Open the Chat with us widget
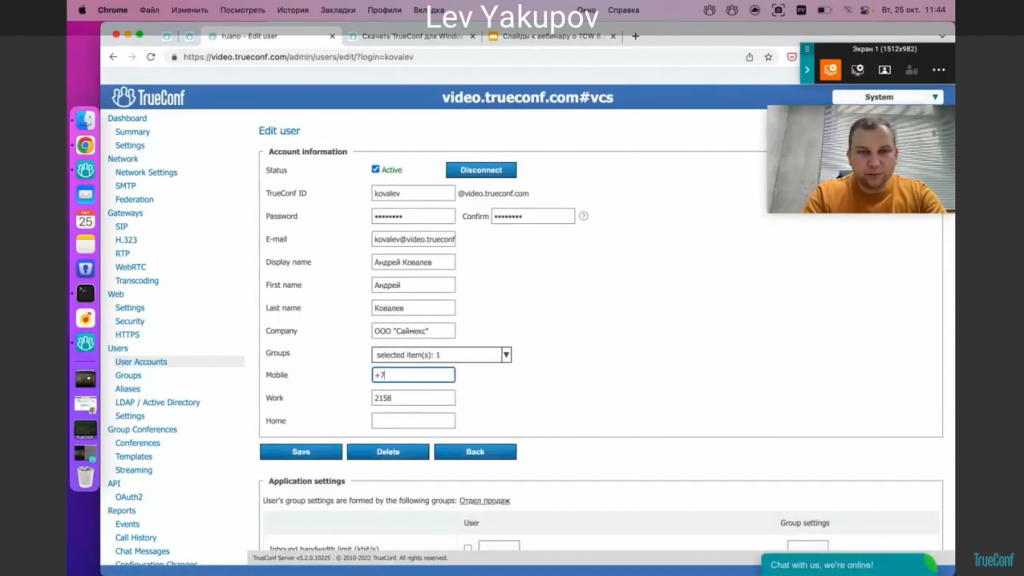This screenshot has width=1024, height=576. (x=848, y=565)
